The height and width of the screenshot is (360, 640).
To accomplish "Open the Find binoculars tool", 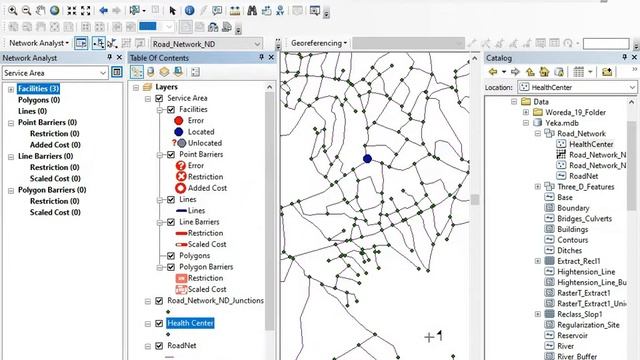I will pyautogui.click(x=252, y=11).
